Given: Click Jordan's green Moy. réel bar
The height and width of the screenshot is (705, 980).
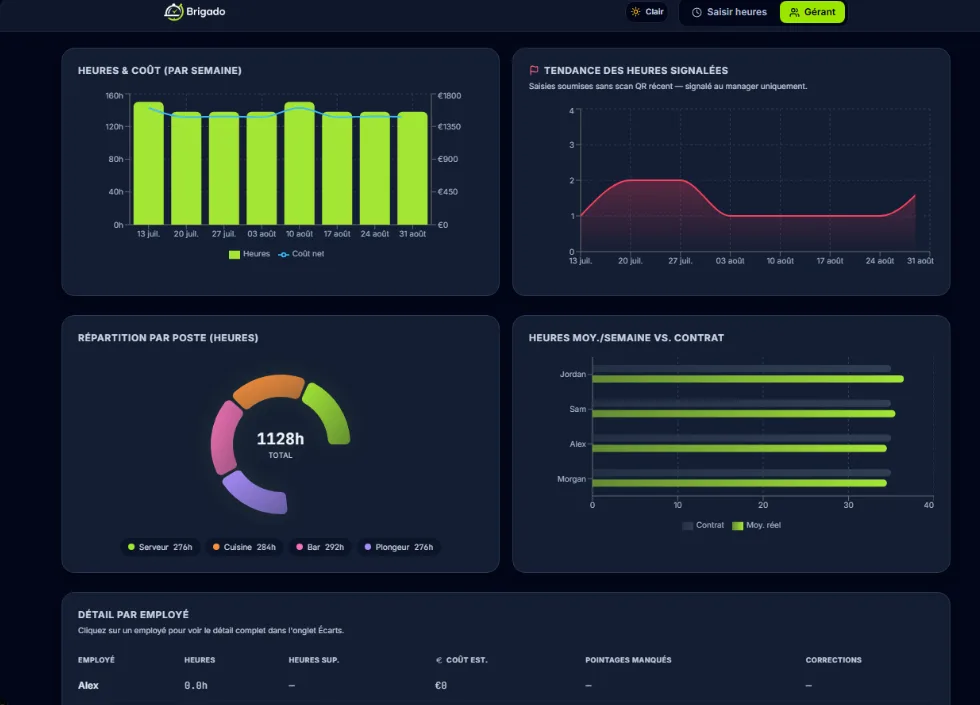Looking at the screenshot, I should pos(748,379).
